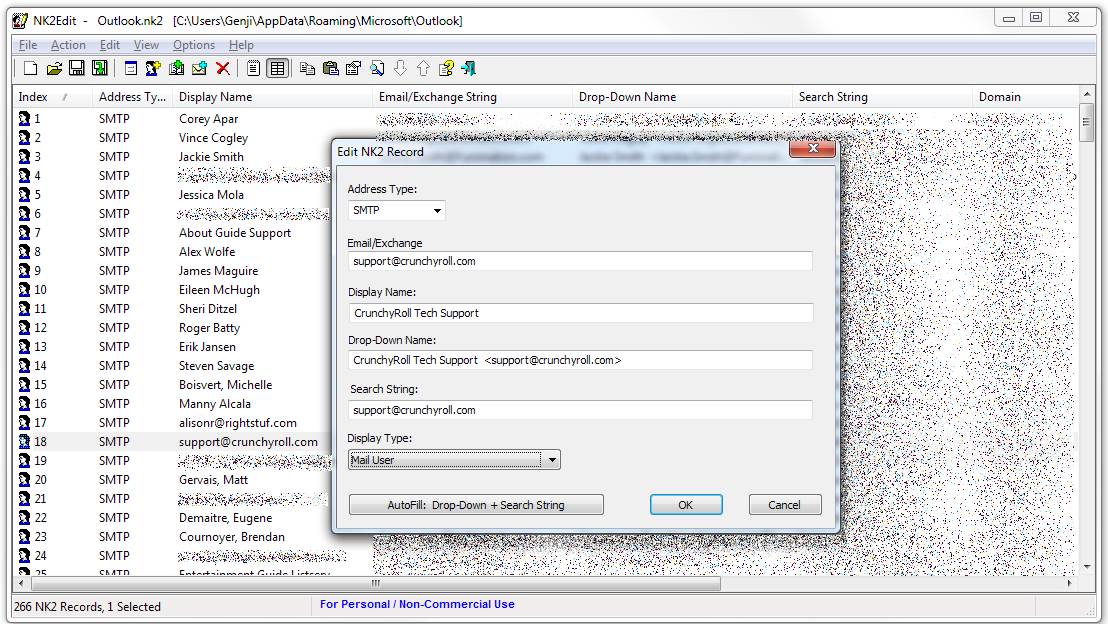The height and width of the screenshot is (624, 1108).
Task: Click into the Display Name text field
Action: point(580,313)
